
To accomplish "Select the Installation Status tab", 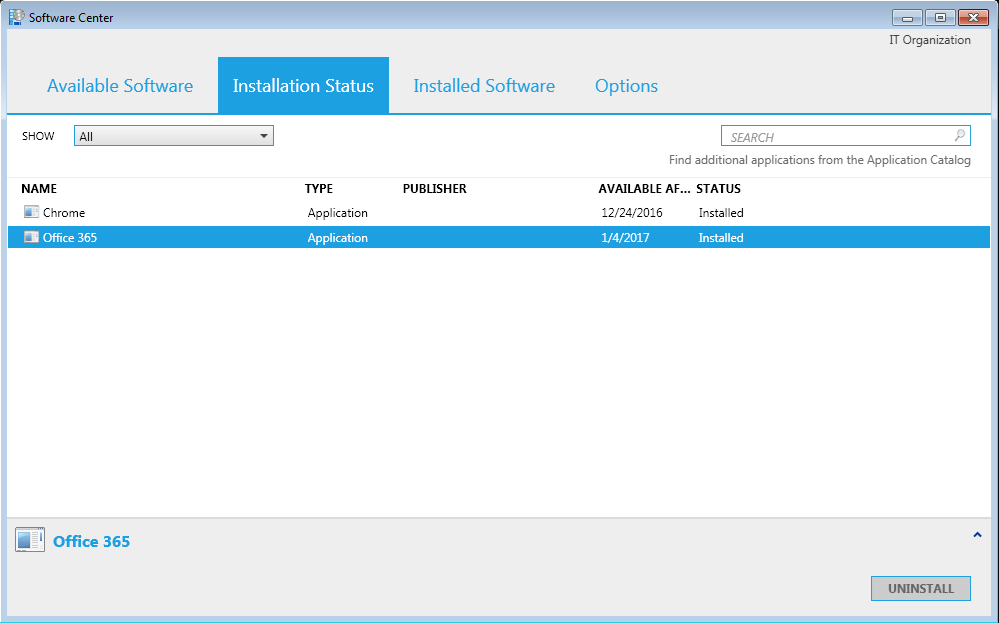I will tap(303, 85).
